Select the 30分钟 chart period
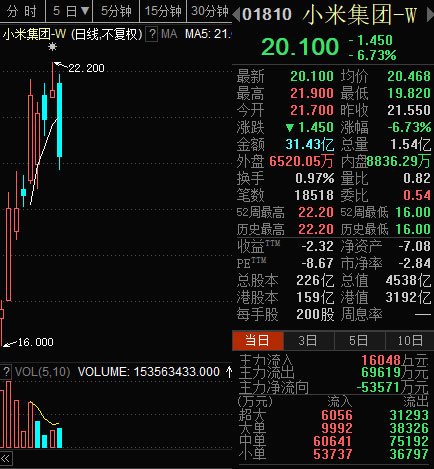Screen dimensions: 434x469 (x=209, y=11)
